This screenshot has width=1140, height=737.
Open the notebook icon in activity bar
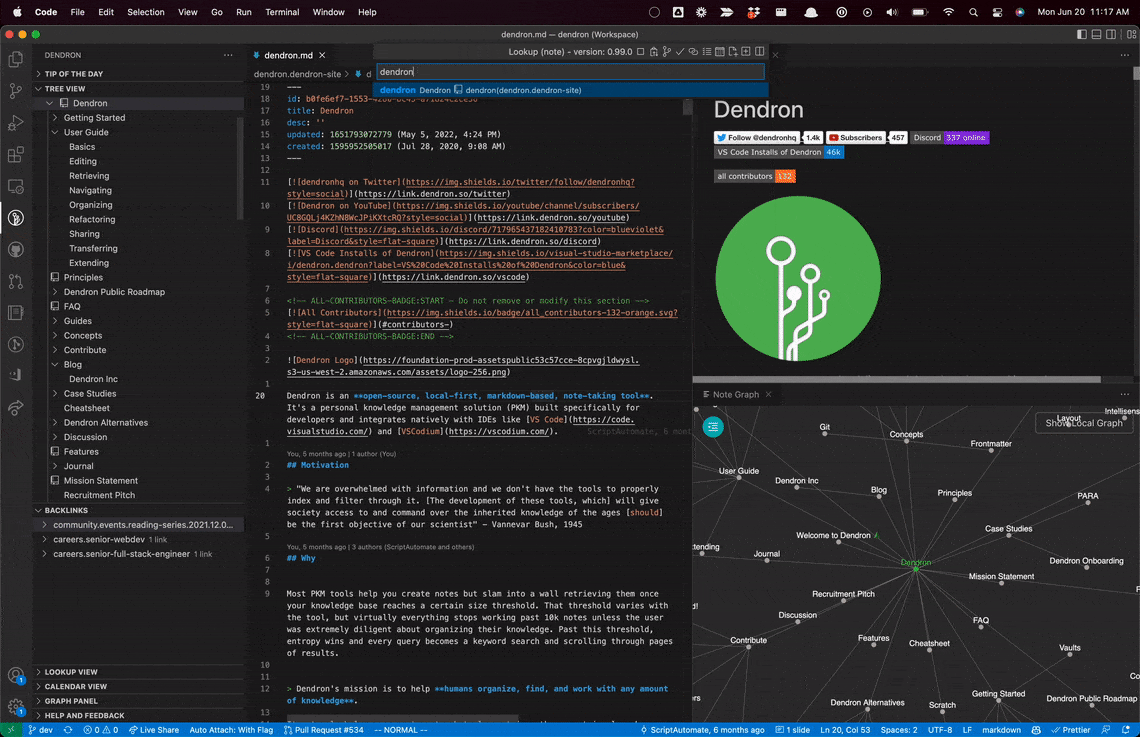pyautogui.click(x=15, y=313)
